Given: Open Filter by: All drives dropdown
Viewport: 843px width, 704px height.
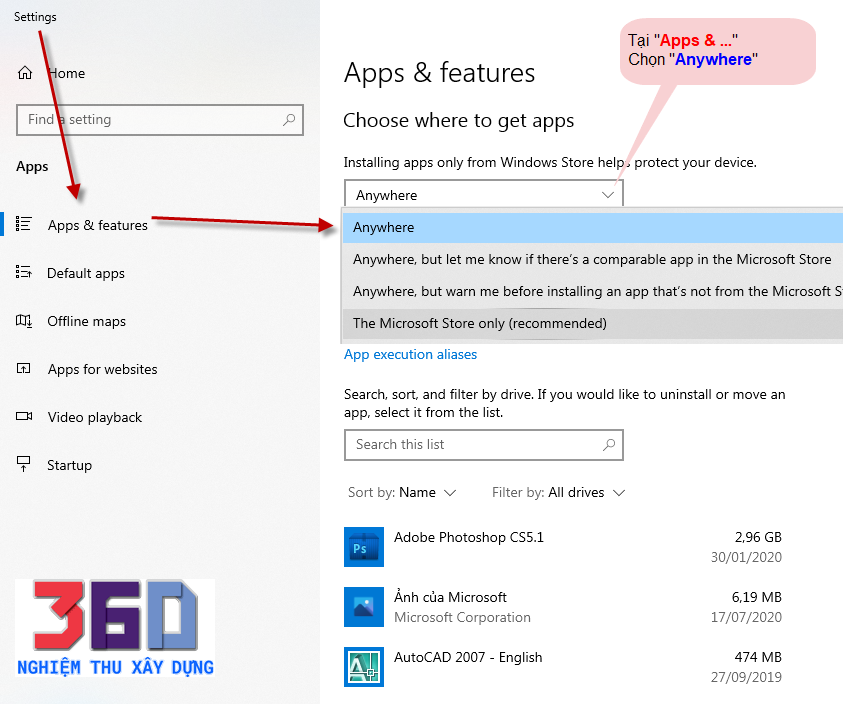Looking at the screenshot, I should (559, 493).
